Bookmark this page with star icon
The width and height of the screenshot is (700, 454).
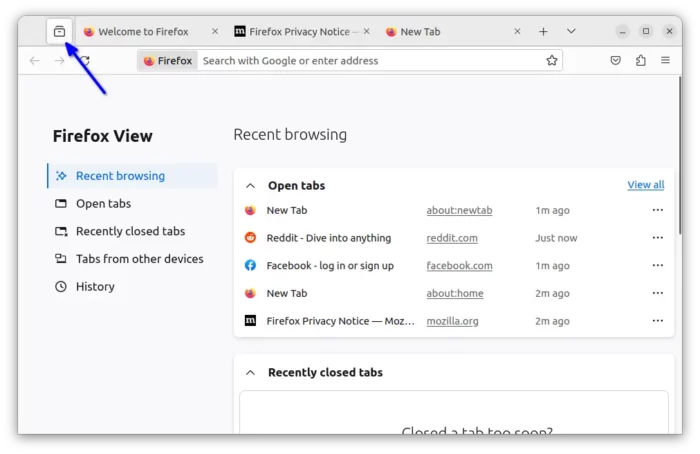pyautogui.click(x=552, y=60)
